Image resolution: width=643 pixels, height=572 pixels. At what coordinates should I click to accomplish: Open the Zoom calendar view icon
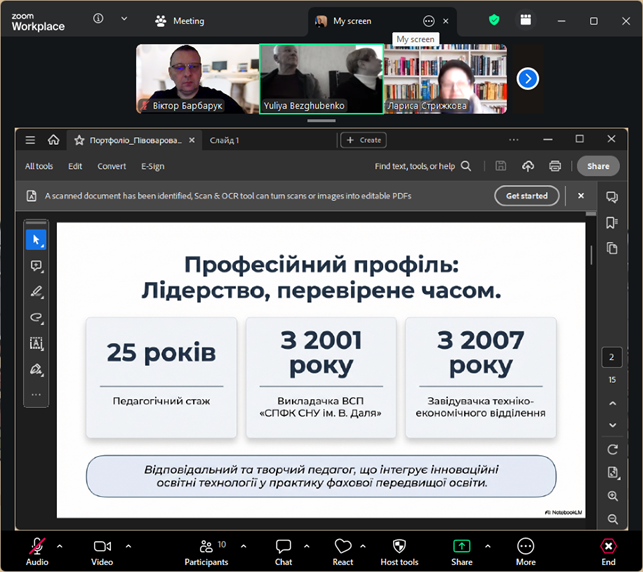click(x=526, y=20)
